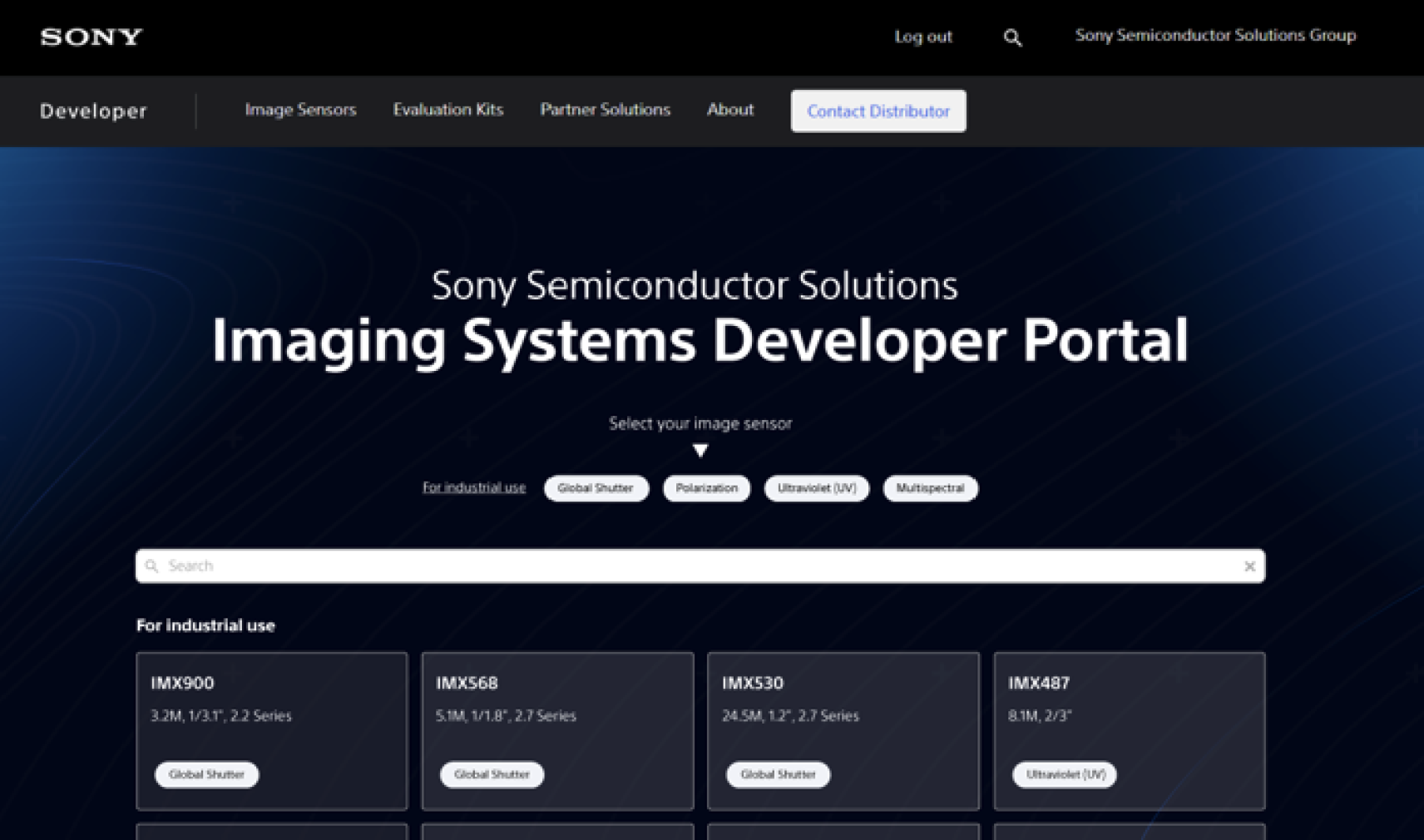Viewport: 1424px width, 840px height.
Task: Go to Developer home label
Action: pyautogui.click(x=93, y=111)
